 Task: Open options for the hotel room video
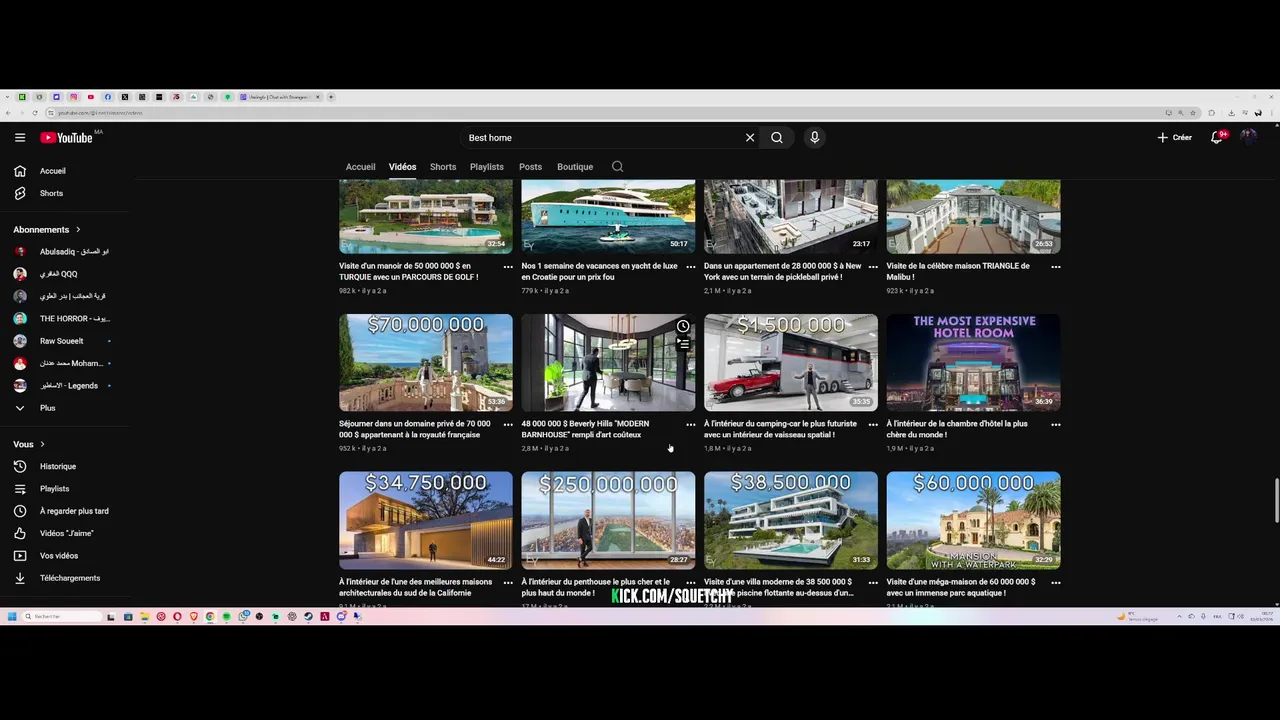tap(1056, 425)
